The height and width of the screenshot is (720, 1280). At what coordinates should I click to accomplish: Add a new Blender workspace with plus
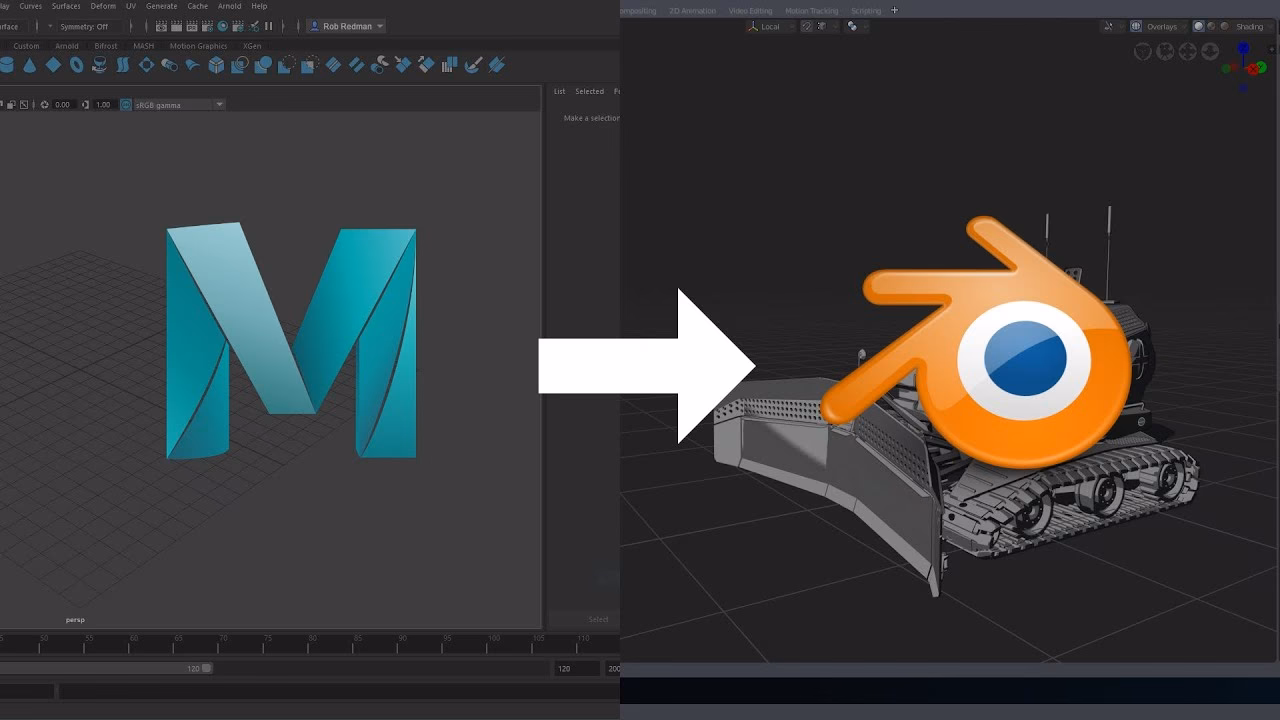pyautogui.click(x=894, y=10)
